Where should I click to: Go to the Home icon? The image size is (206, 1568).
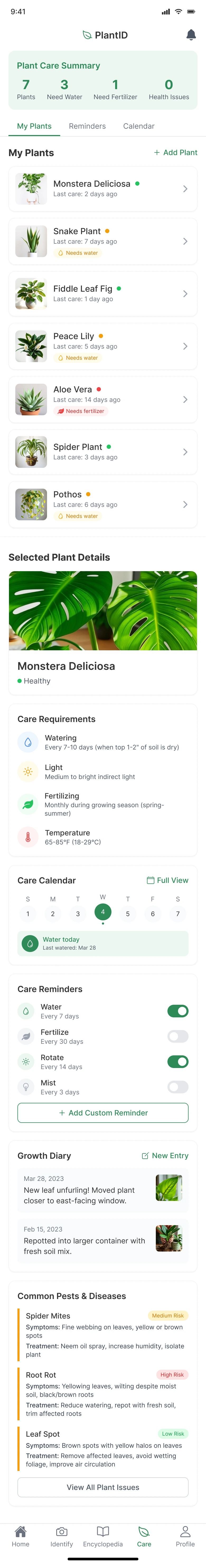(20, 1531)
